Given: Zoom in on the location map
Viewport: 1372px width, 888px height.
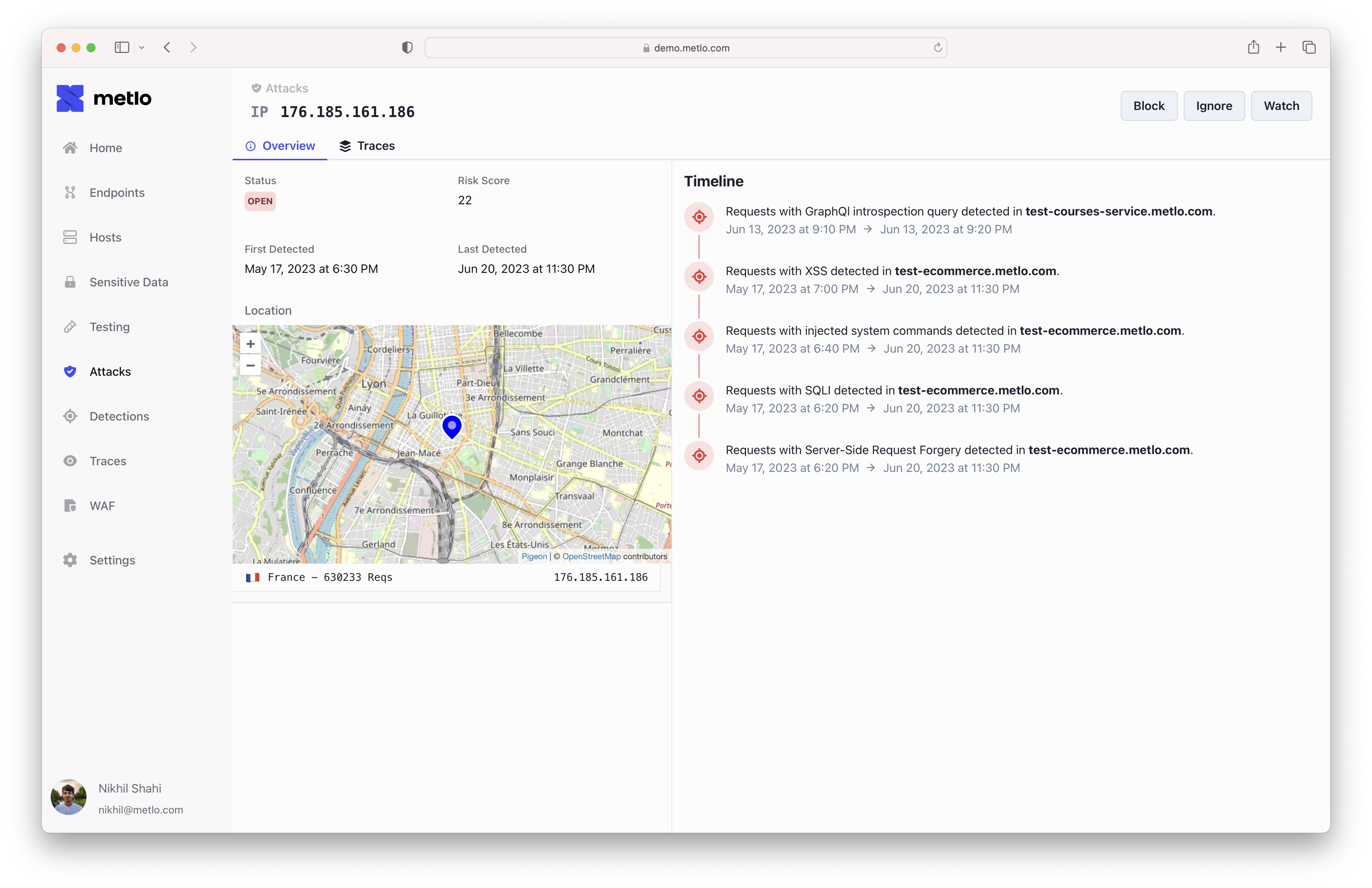Looking at the screenshot, I should (x=250, y=344).
